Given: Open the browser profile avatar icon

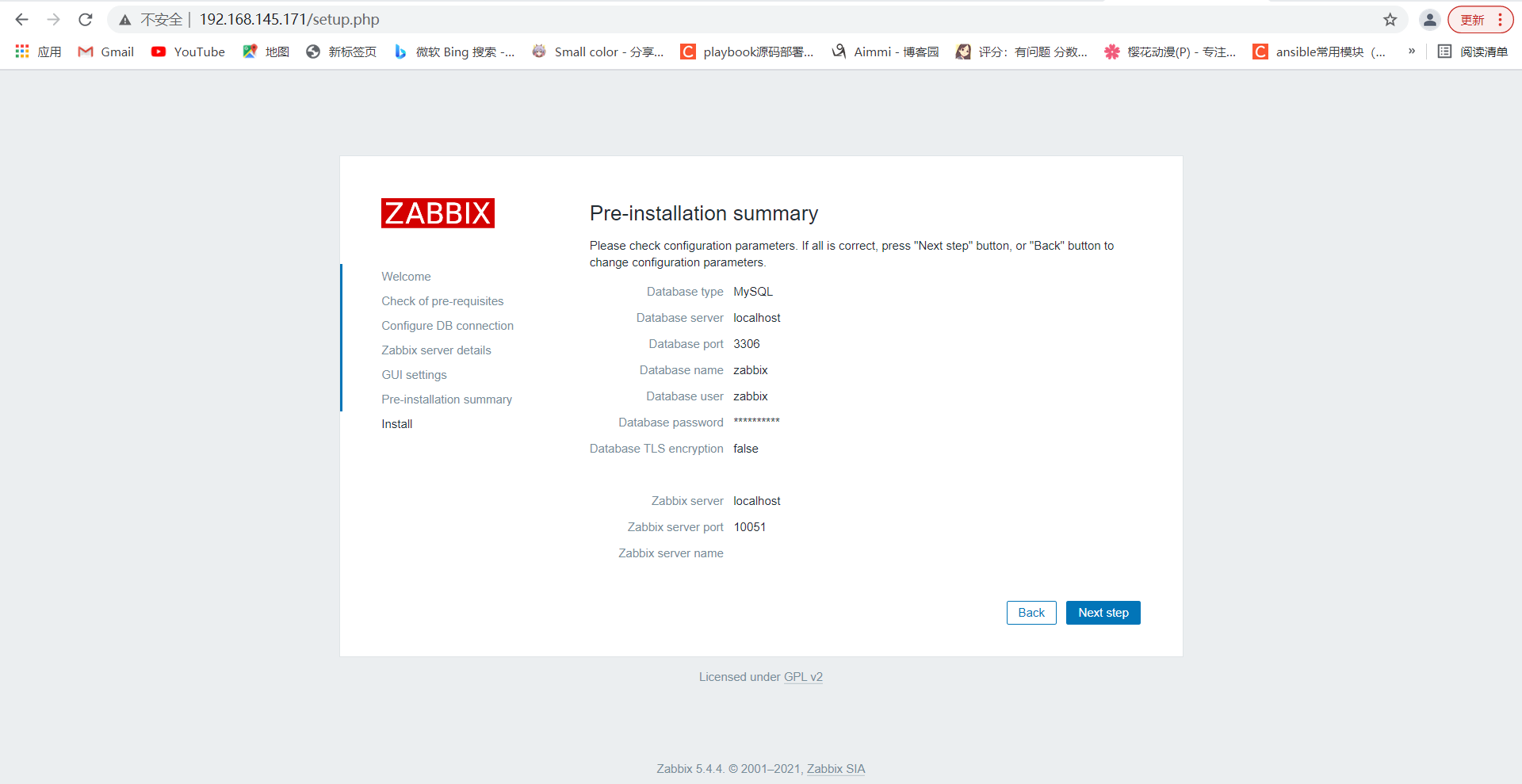Looking at the screenshot, I should point(1430,20).
